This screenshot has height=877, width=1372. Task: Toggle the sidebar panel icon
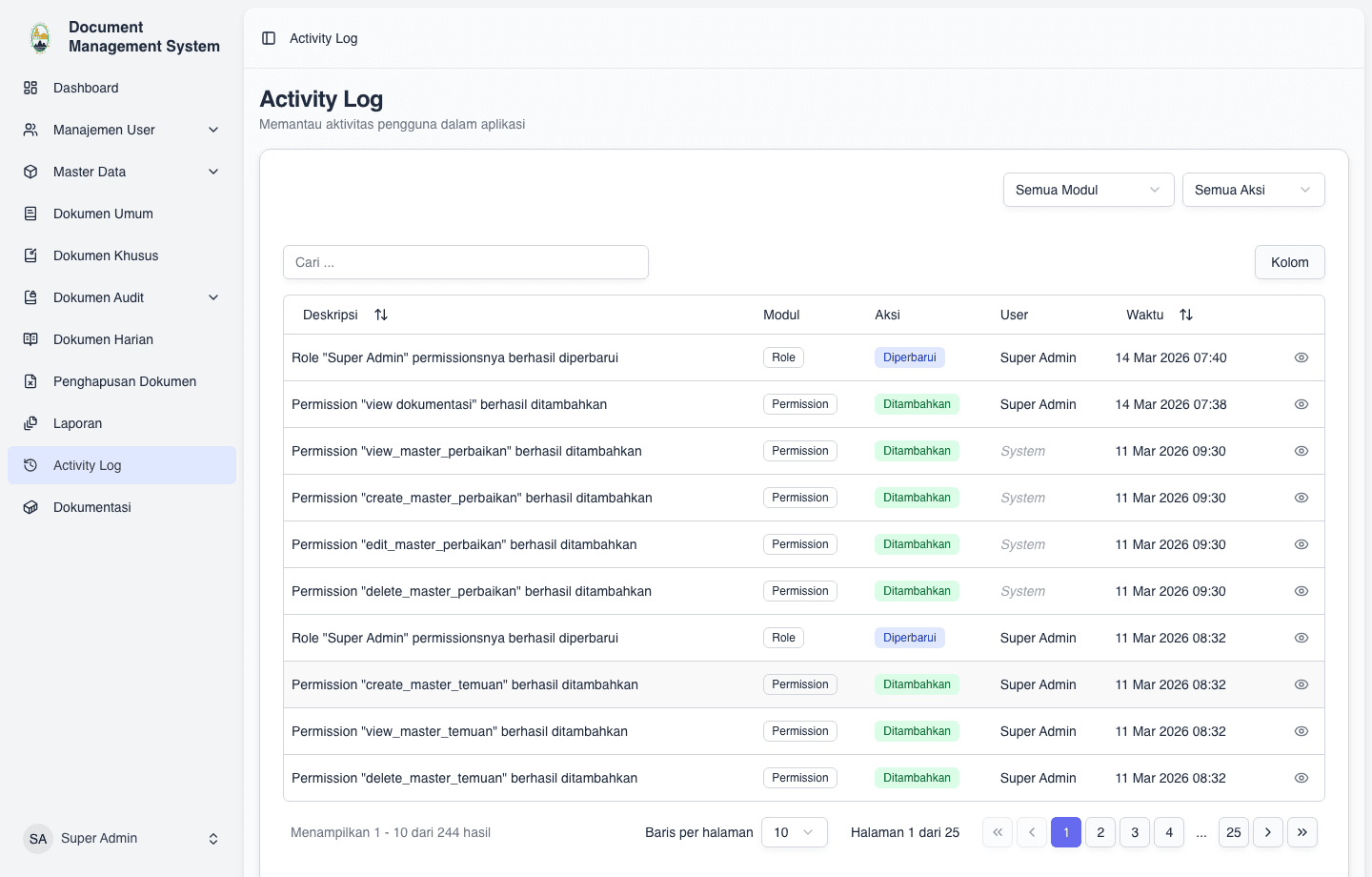tap(269, 38)
